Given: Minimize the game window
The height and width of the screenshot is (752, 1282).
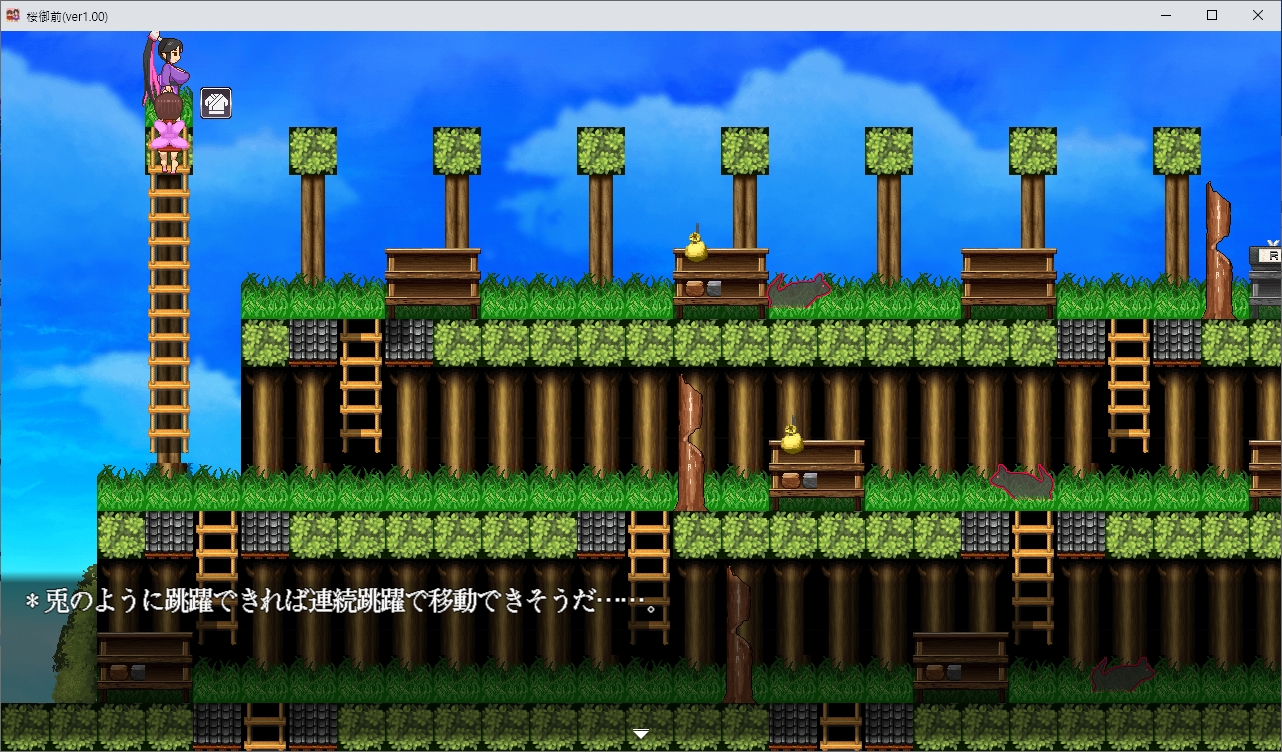Looking at the screenshot, I should click(x=1166, y=15).
